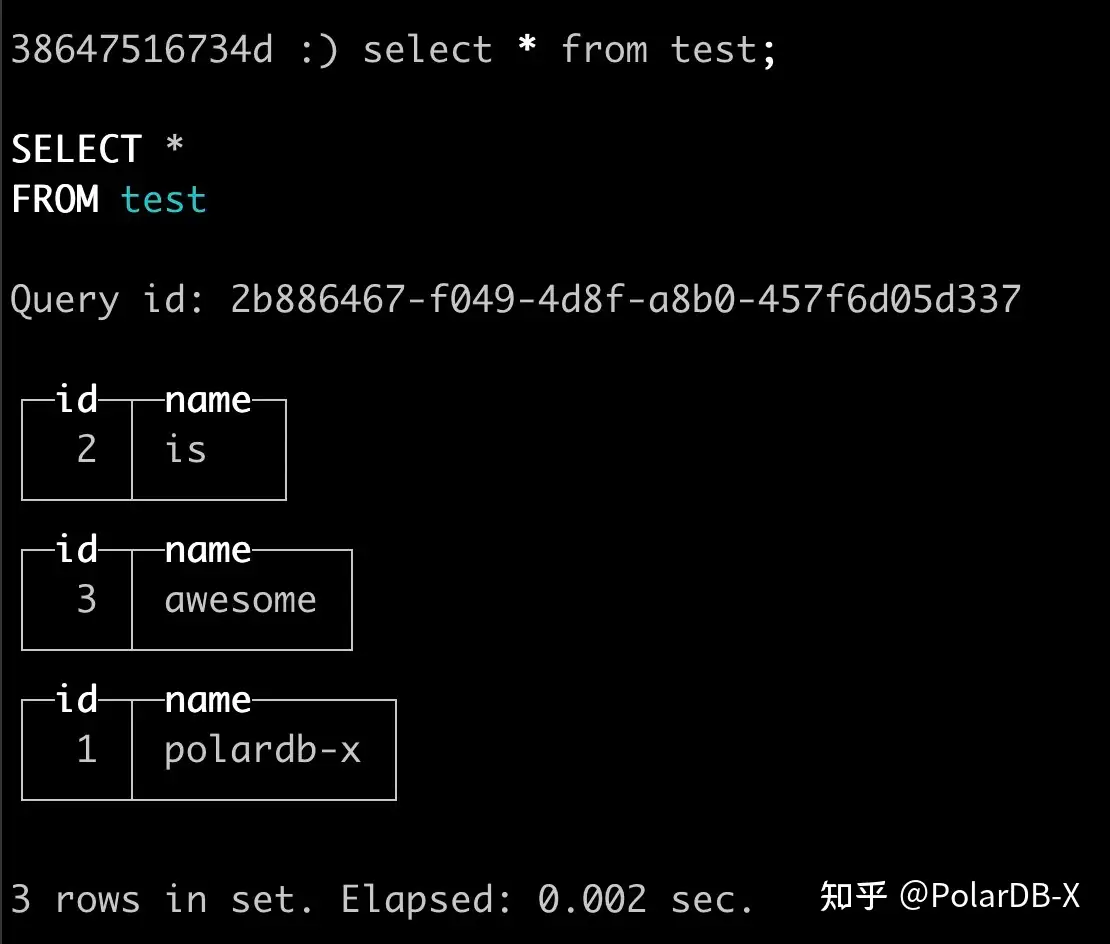Click the id header above value 2

77,400
